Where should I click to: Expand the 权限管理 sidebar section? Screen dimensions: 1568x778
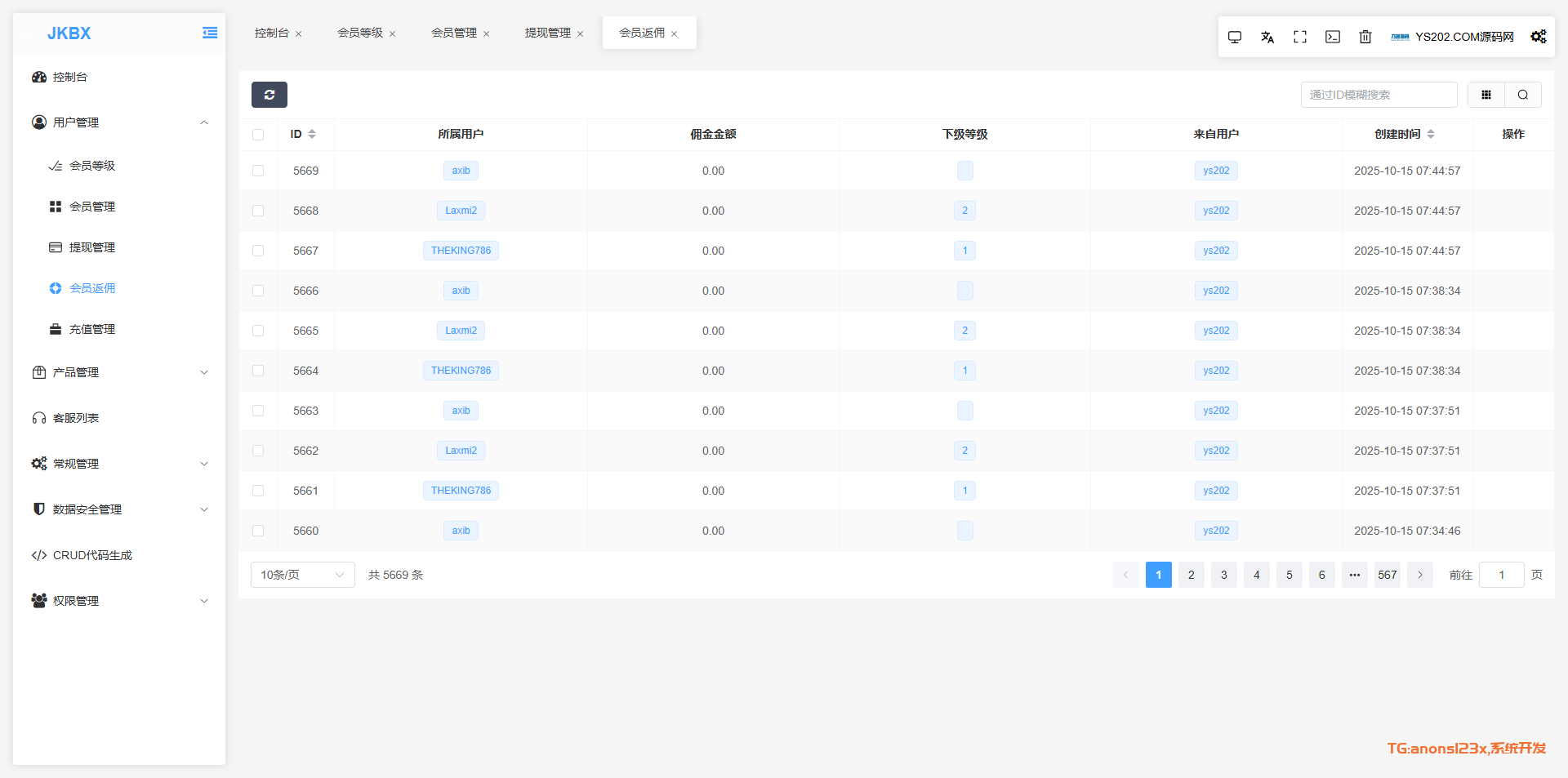(x=119, y=601)
